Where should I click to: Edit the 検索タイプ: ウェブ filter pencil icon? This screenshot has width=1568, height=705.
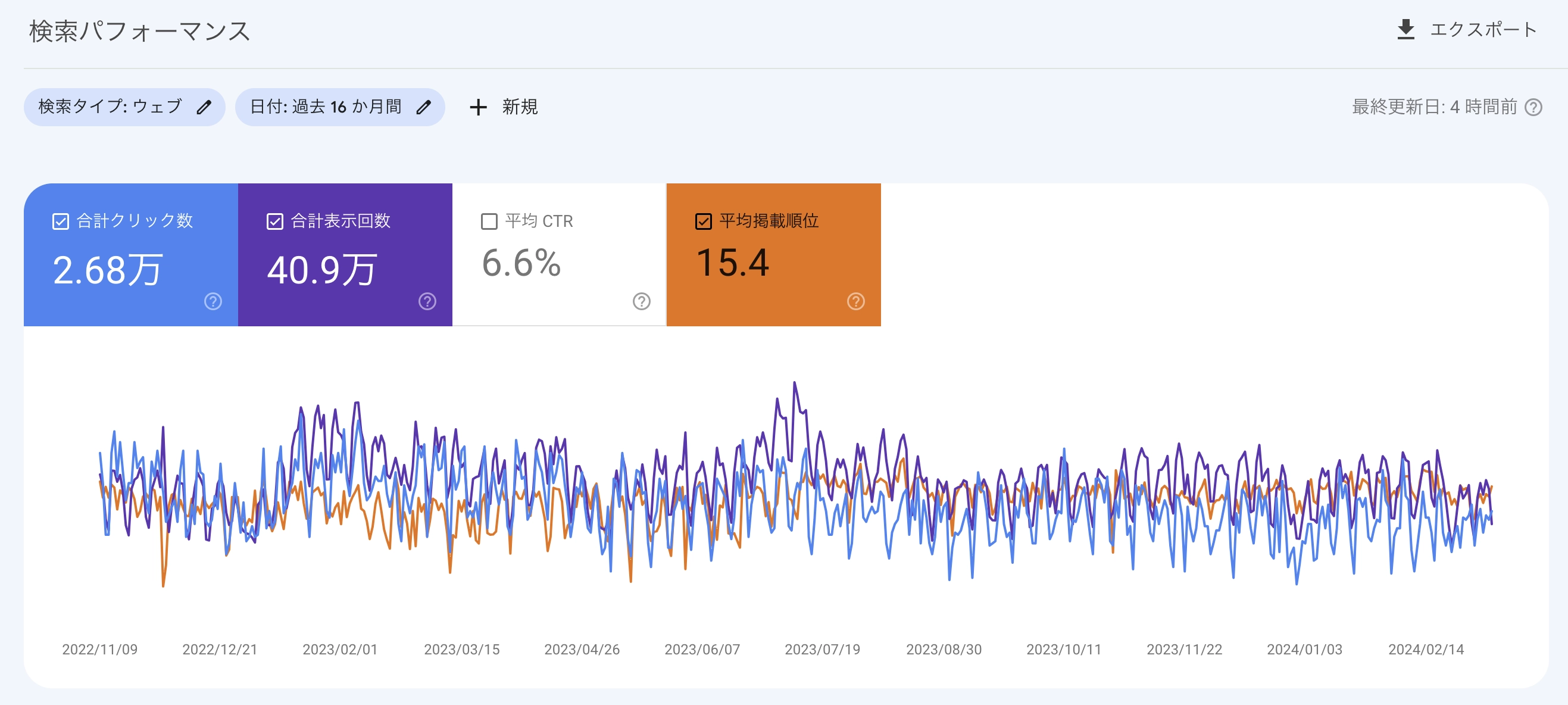pyautogui.click(x=205, y=107)
